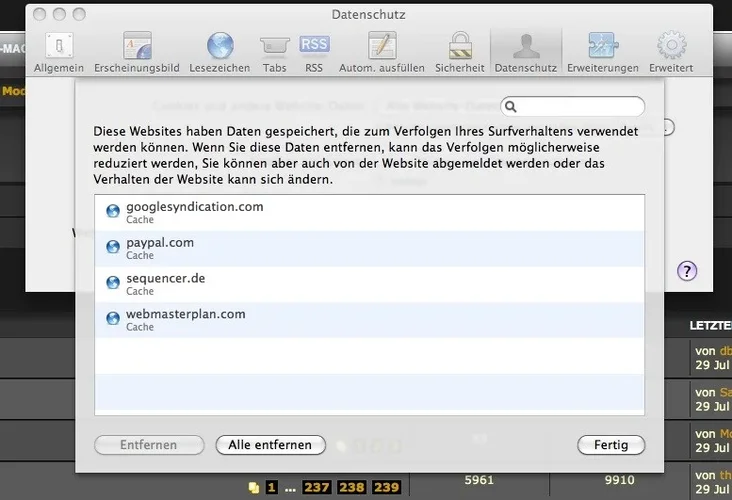The width and height of the screenshot is (732, 500).
Task: Select the paypal.com entry
Action: point(369,249)
